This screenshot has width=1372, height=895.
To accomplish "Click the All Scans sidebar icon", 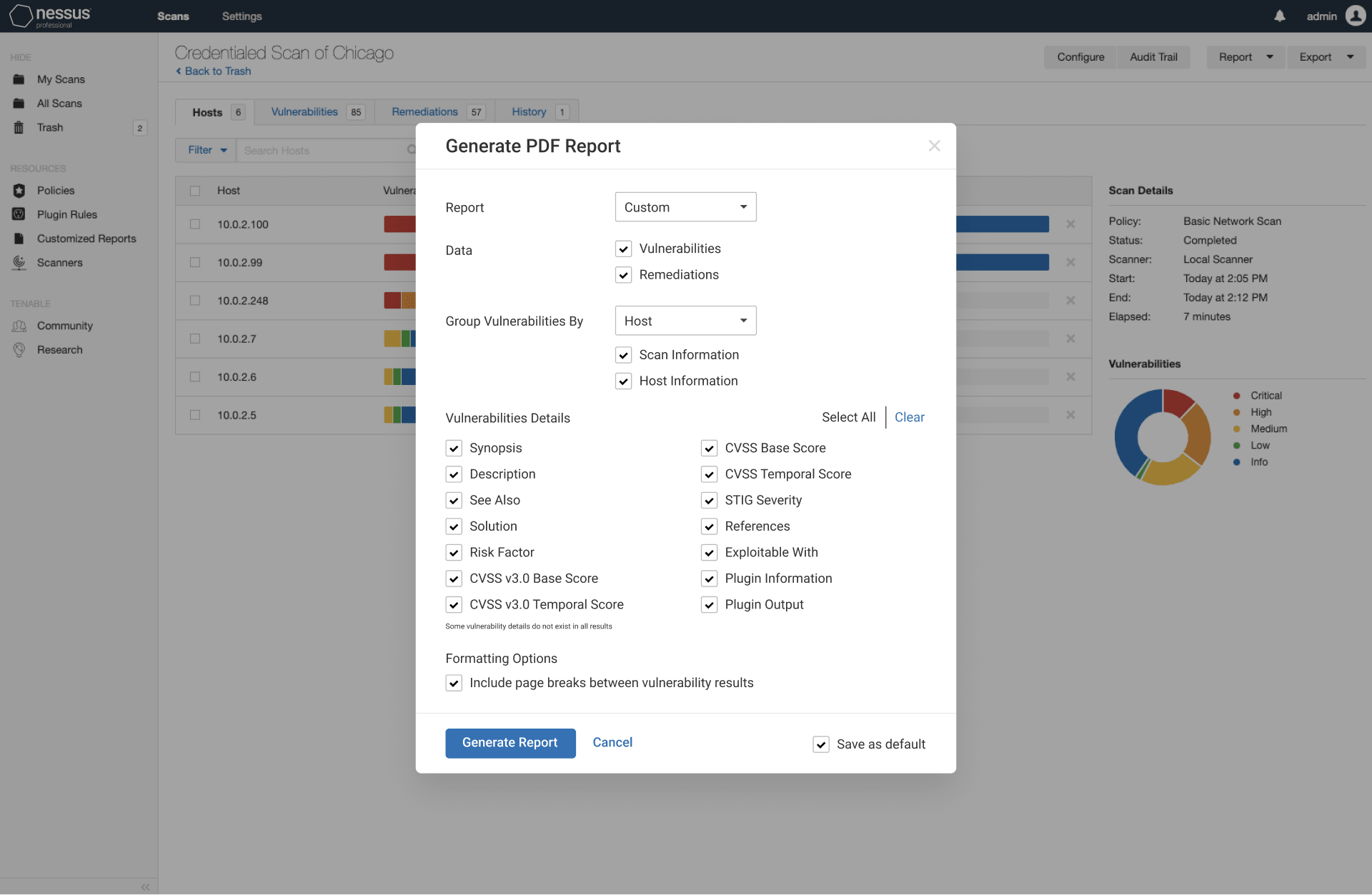I will 18,103.
